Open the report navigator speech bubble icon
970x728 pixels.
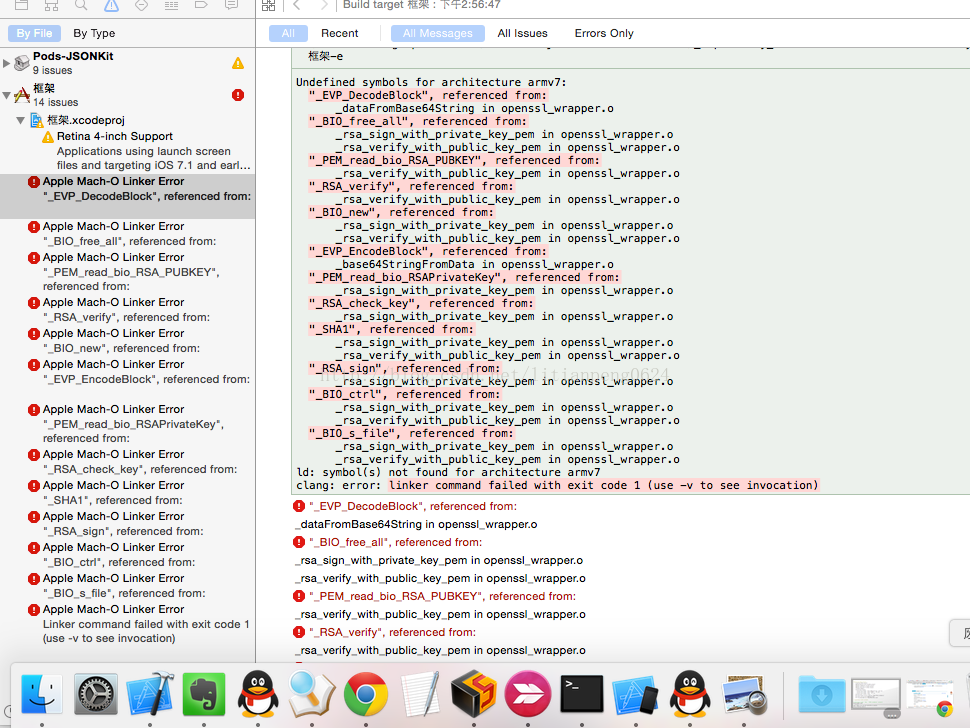231,6
